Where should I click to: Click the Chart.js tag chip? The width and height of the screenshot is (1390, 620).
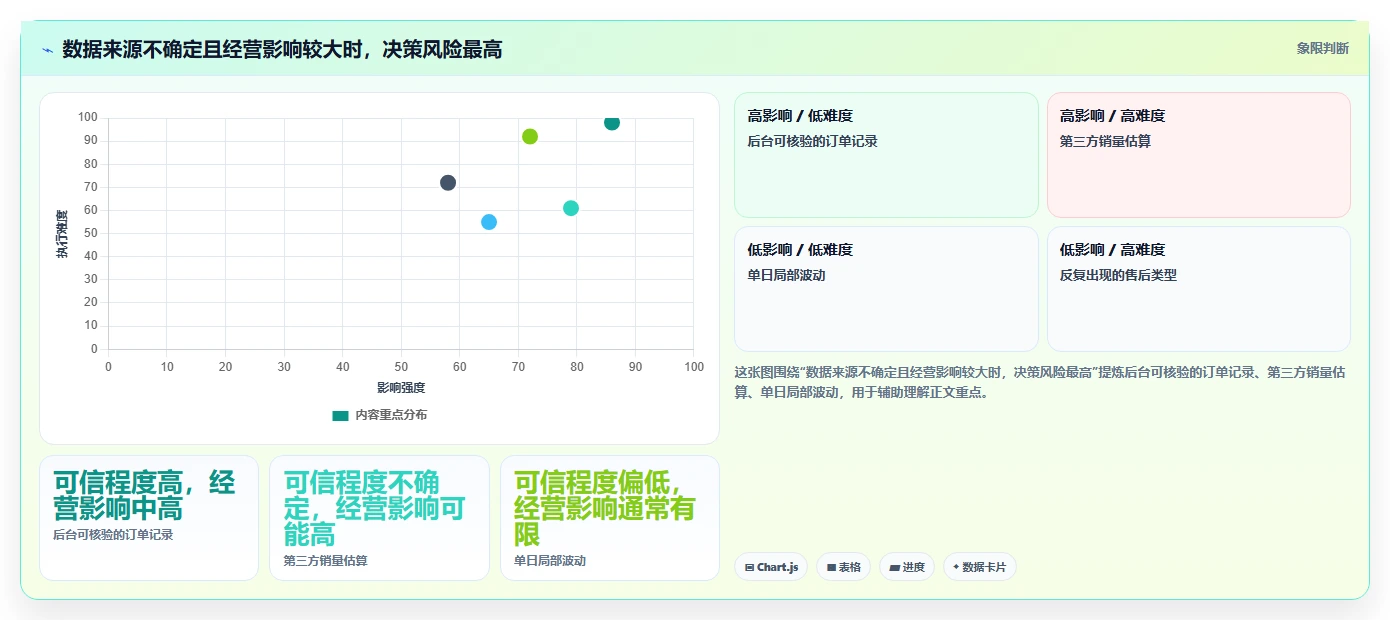(x=771, y=567)
